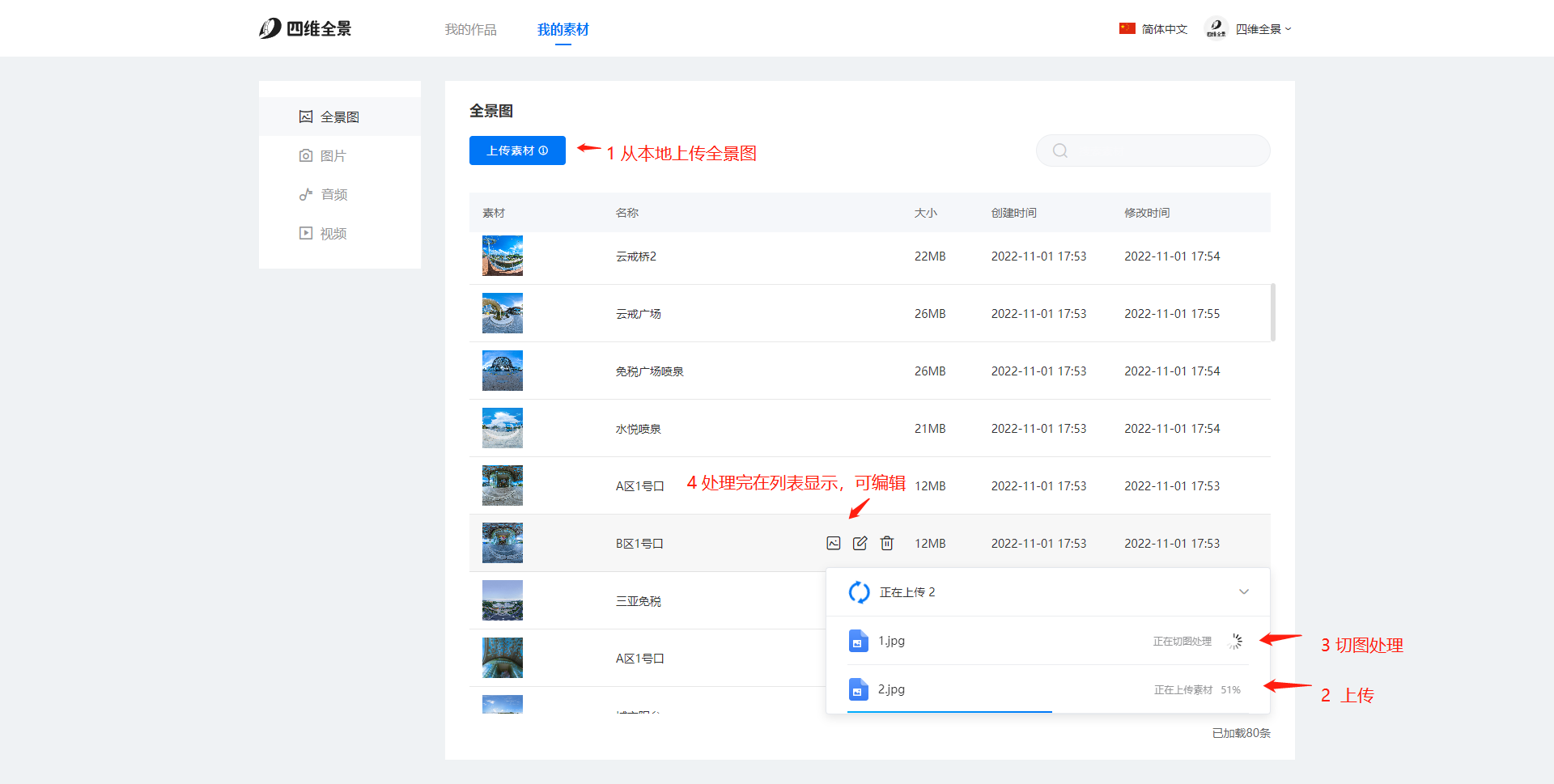Screen dimensions: 1554x784
Task: Open 音频 category in the sidebar
Action: click(x=333, y=194)
